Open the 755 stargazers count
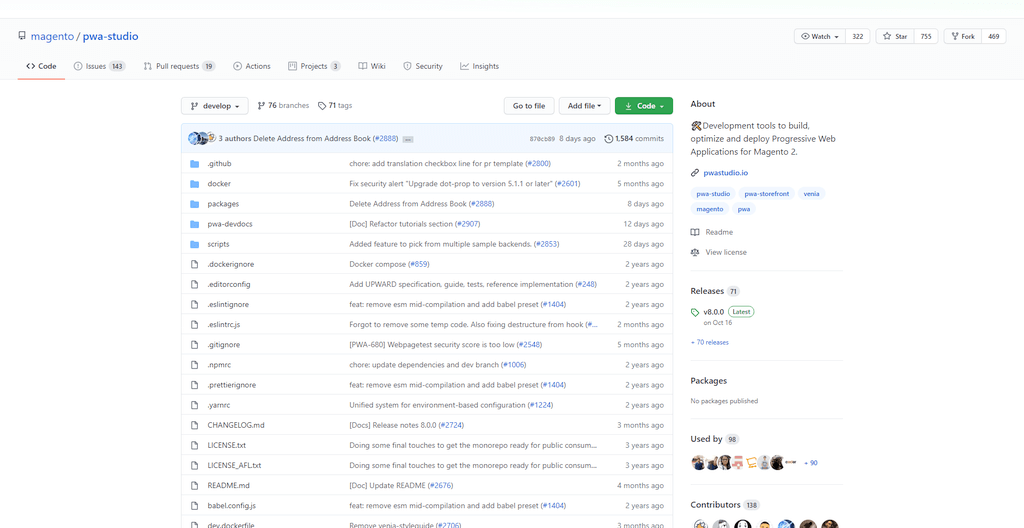 926,37
